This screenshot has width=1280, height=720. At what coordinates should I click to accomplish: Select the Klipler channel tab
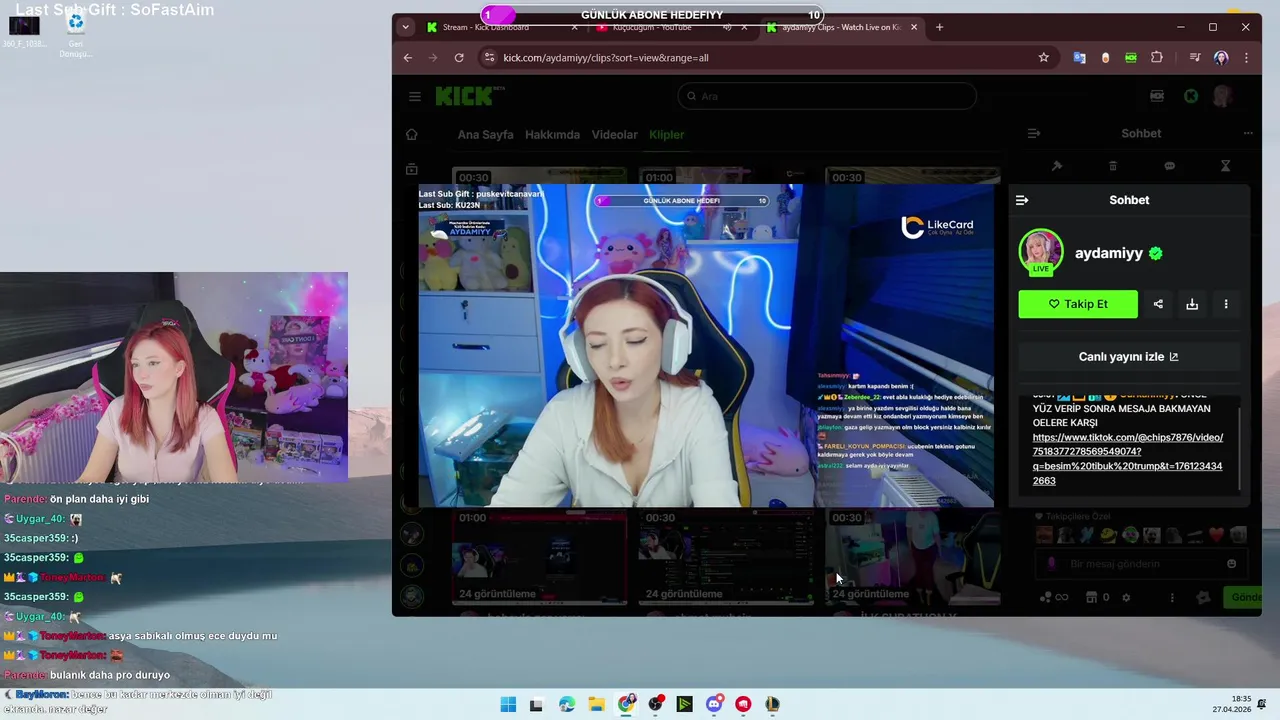667,135
